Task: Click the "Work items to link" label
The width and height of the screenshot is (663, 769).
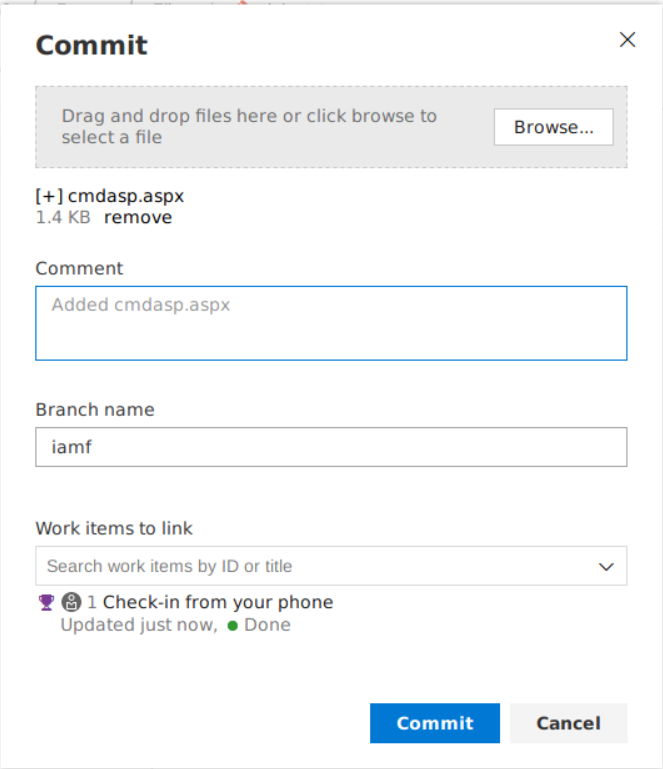Action: pos(114,528)
